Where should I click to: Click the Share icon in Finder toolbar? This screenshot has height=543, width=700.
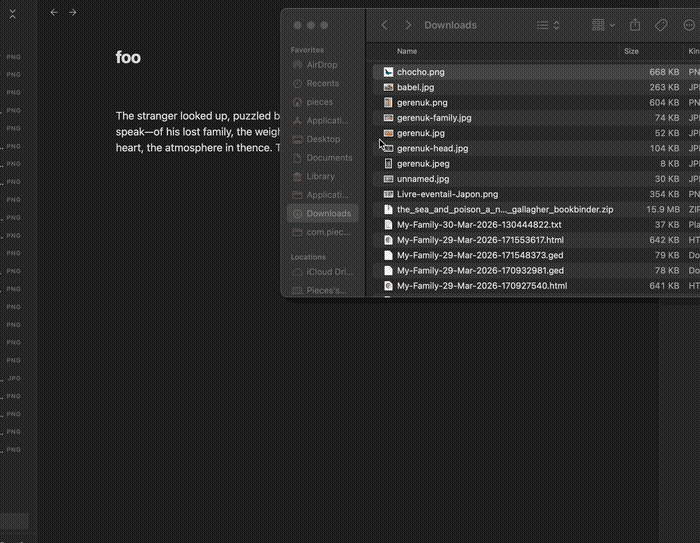(634, 25)
